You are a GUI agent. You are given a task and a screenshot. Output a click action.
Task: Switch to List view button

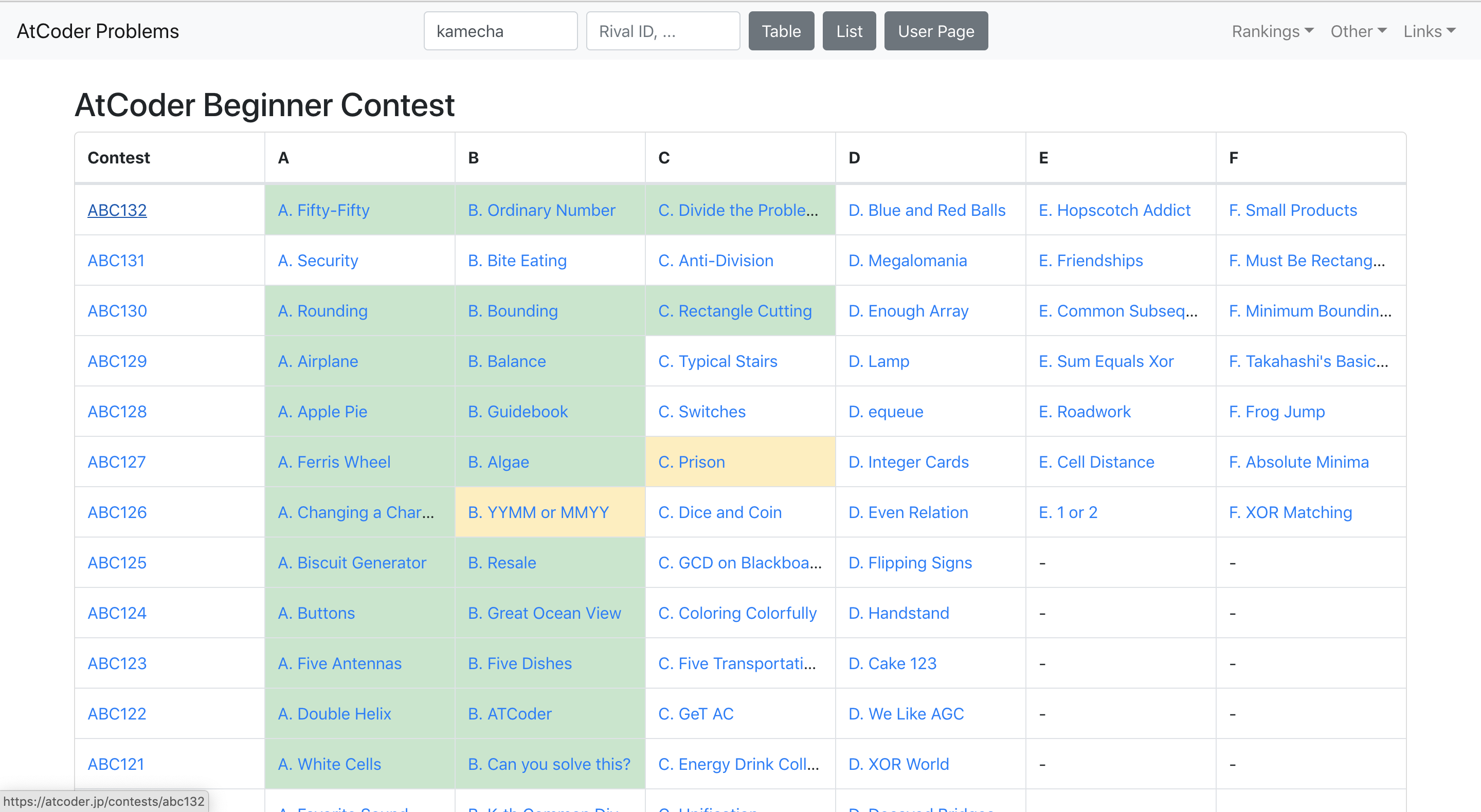tap(848, 31)
